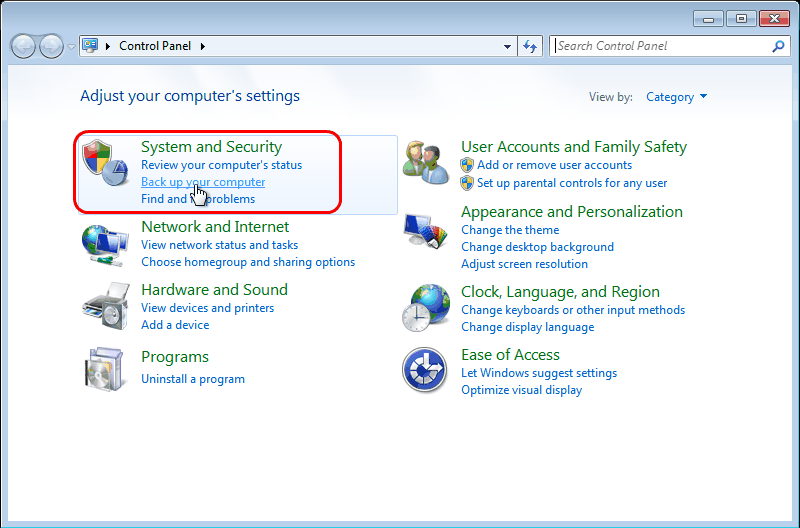Click Change keyboards or other input methods
This screenshot has width=800, height=528.
tap(573, 310)
